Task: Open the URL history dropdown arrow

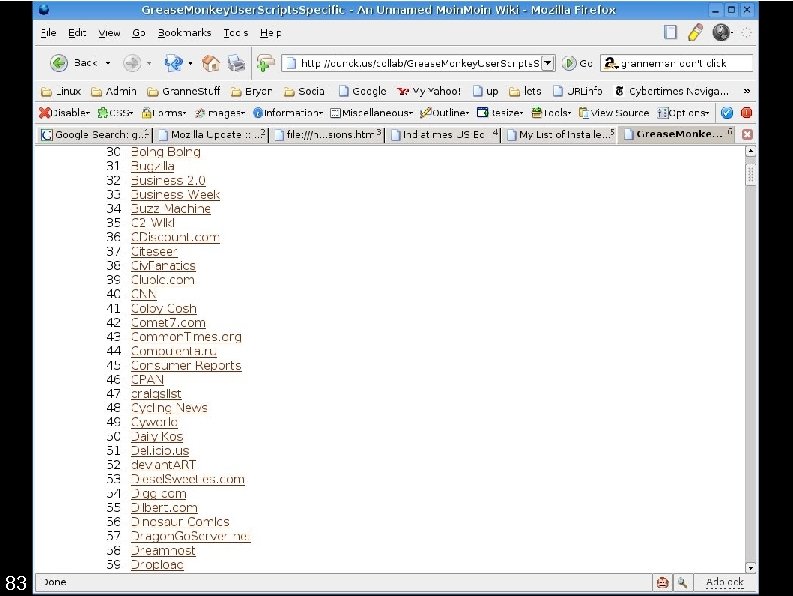Action: pos(548,63)
